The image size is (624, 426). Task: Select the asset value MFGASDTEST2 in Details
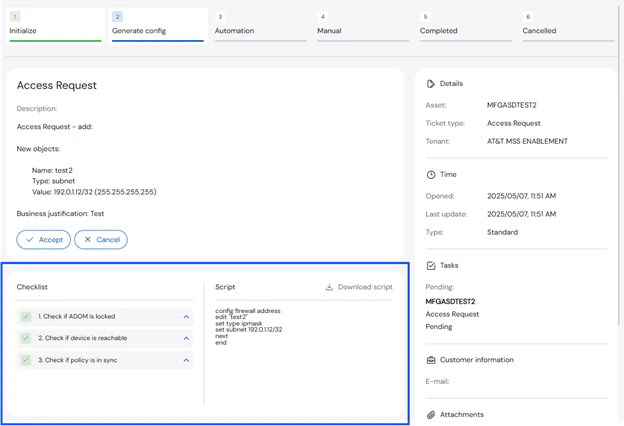(512, 105)
